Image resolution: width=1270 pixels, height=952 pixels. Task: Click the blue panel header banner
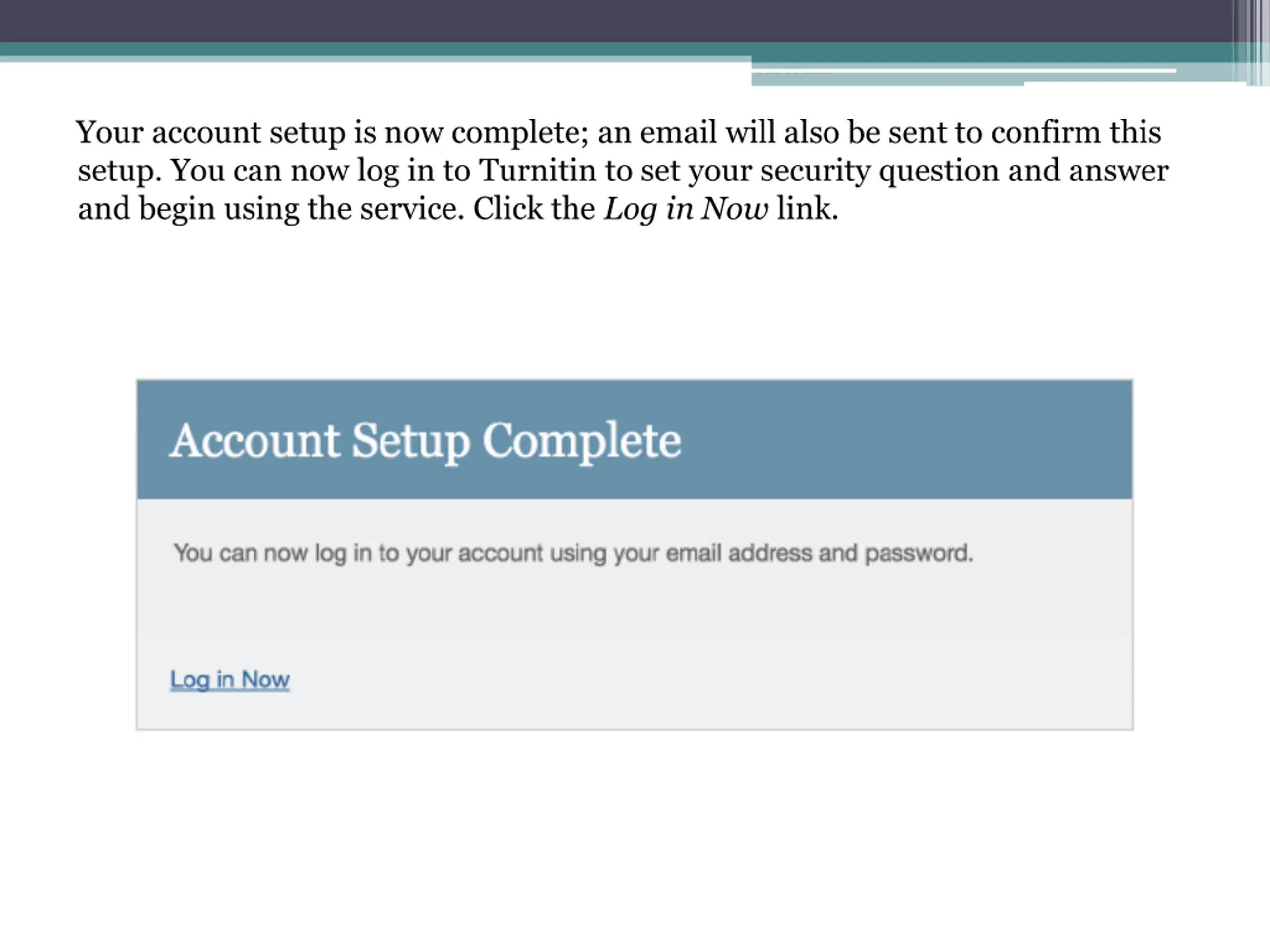tap(635, 440)
